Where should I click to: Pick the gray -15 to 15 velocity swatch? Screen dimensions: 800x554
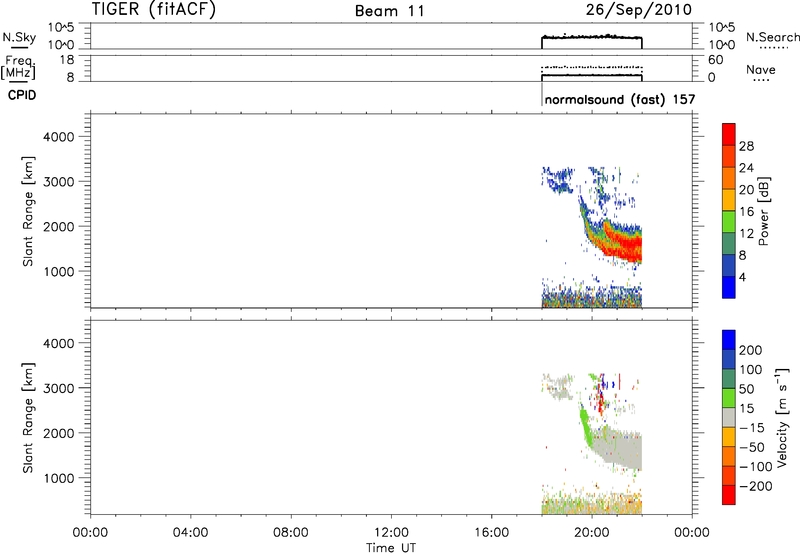[729, 417]
